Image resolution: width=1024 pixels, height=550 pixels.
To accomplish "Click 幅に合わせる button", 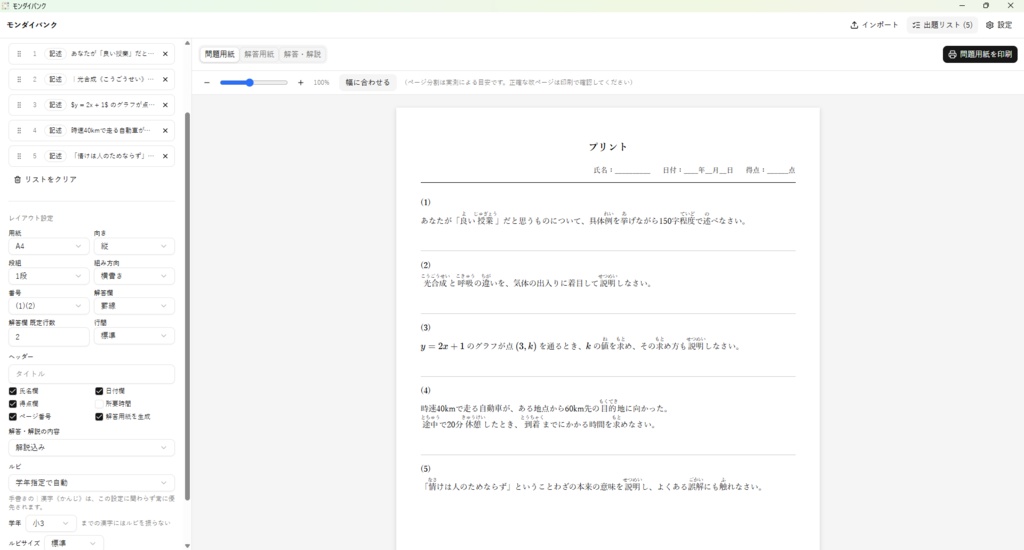I will click(x=368, y=82).
